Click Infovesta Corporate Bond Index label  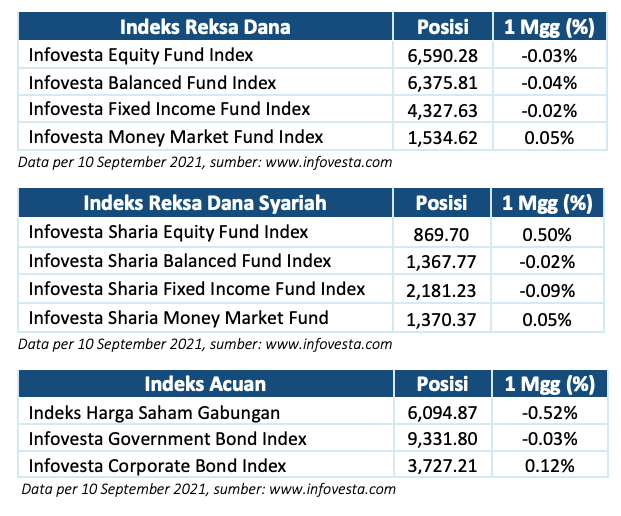coord(157,466)
